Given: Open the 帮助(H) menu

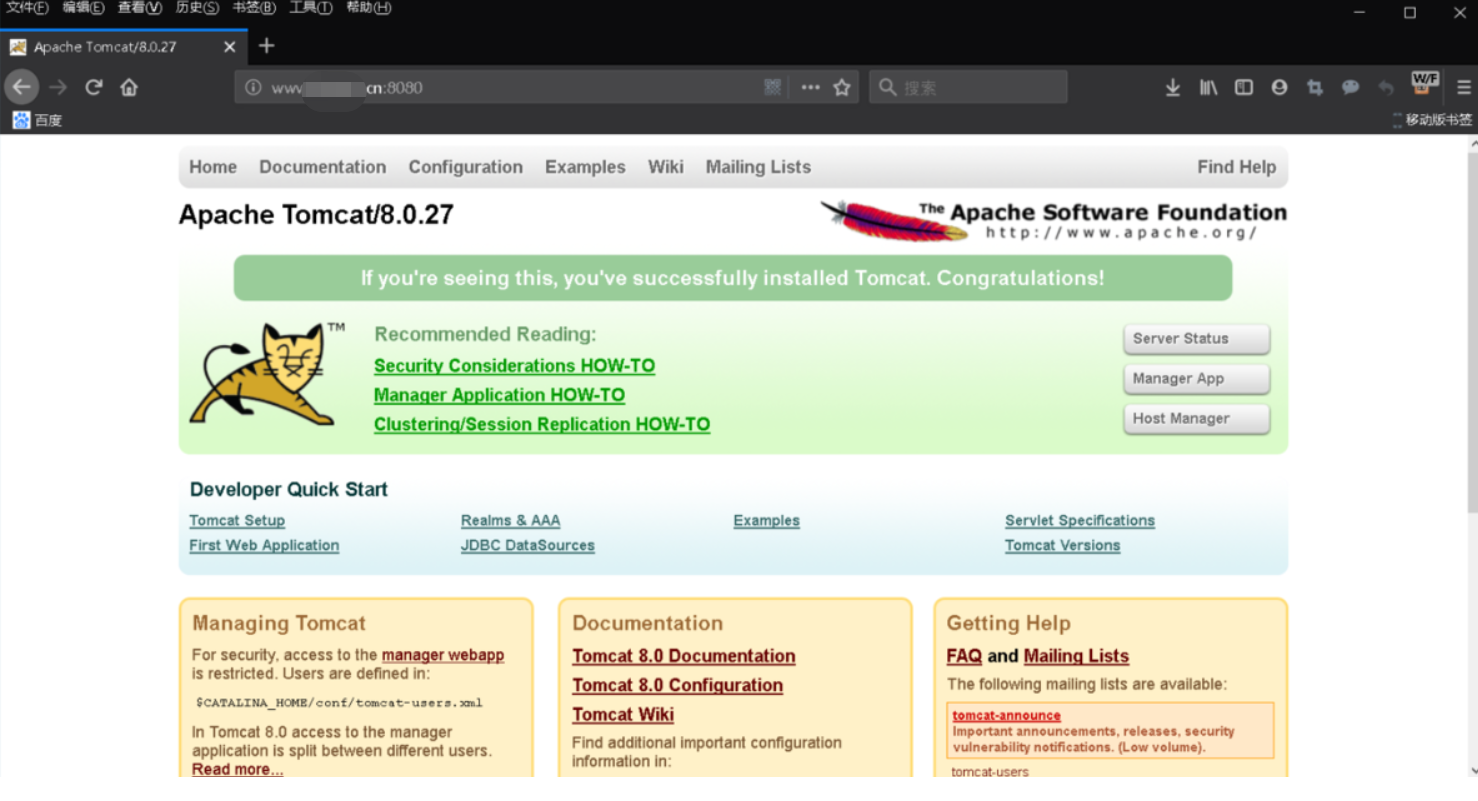Looking at the screenshot, I should click(368, 8).
